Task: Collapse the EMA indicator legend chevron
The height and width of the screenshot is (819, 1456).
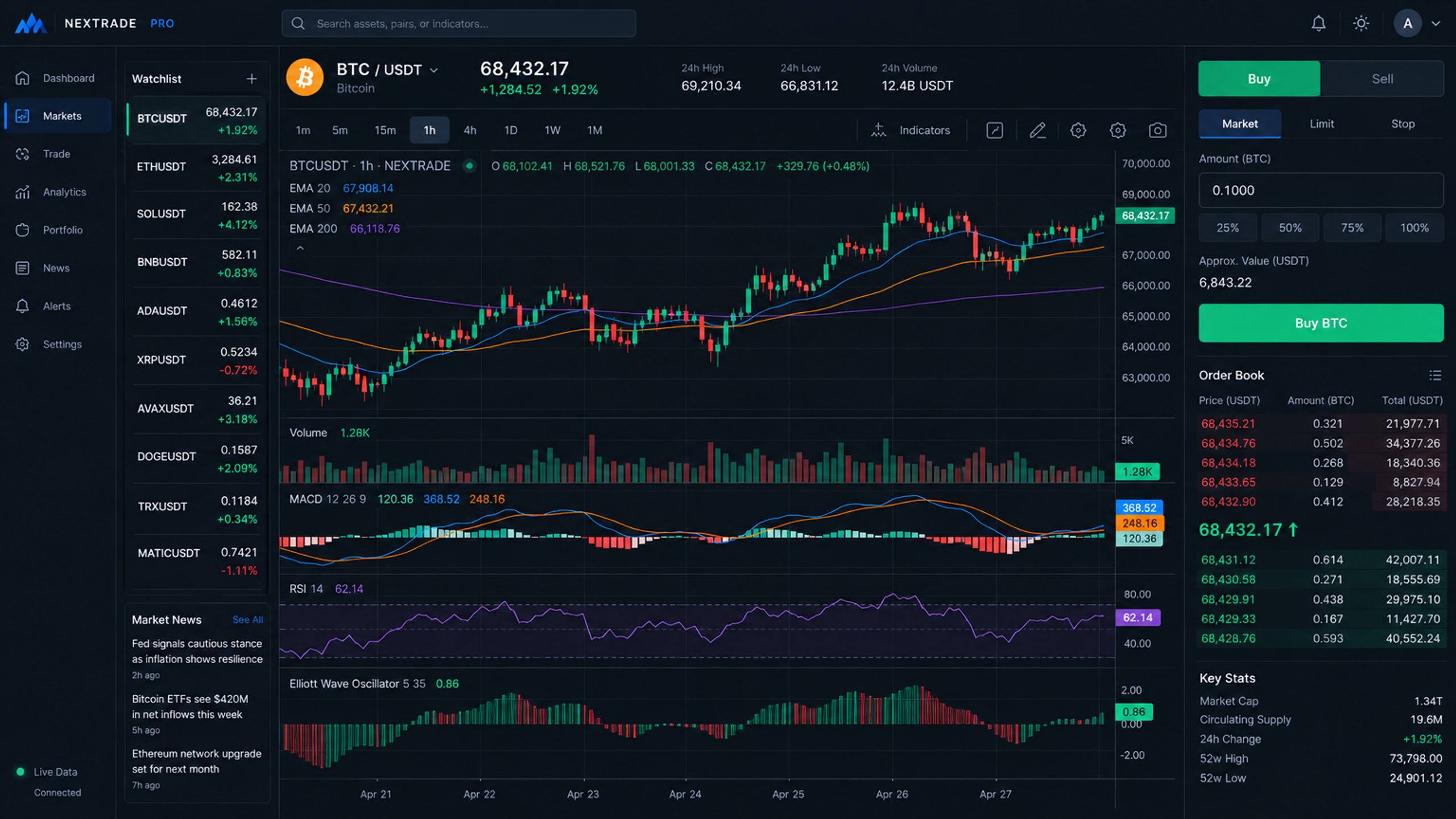Action: click(x=300, y=248)
